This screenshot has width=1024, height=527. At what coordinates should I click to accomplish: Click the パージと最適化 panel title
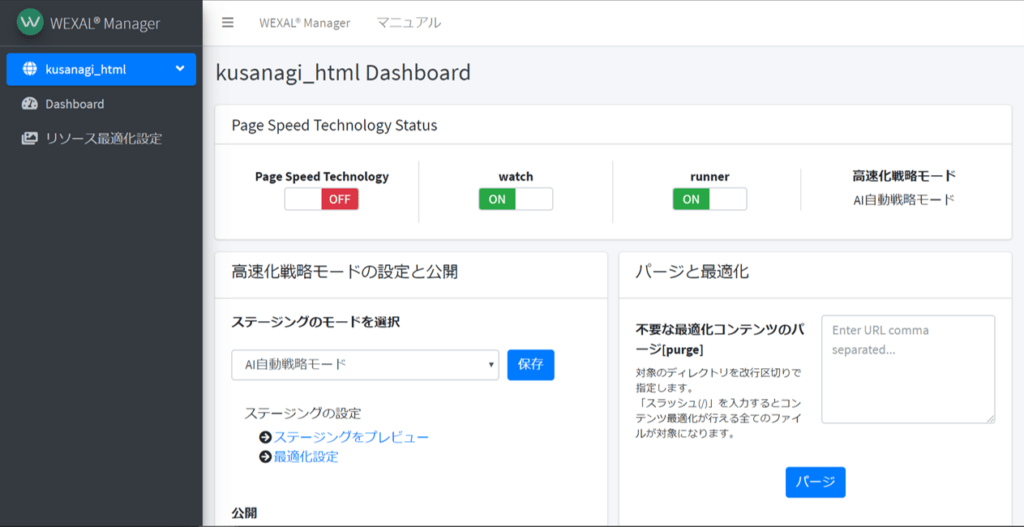692,272
